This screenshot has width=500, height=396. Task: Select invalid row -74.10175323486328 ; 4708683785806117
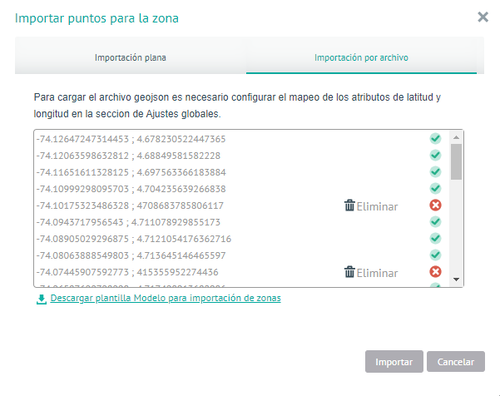[x=130, y=206]
